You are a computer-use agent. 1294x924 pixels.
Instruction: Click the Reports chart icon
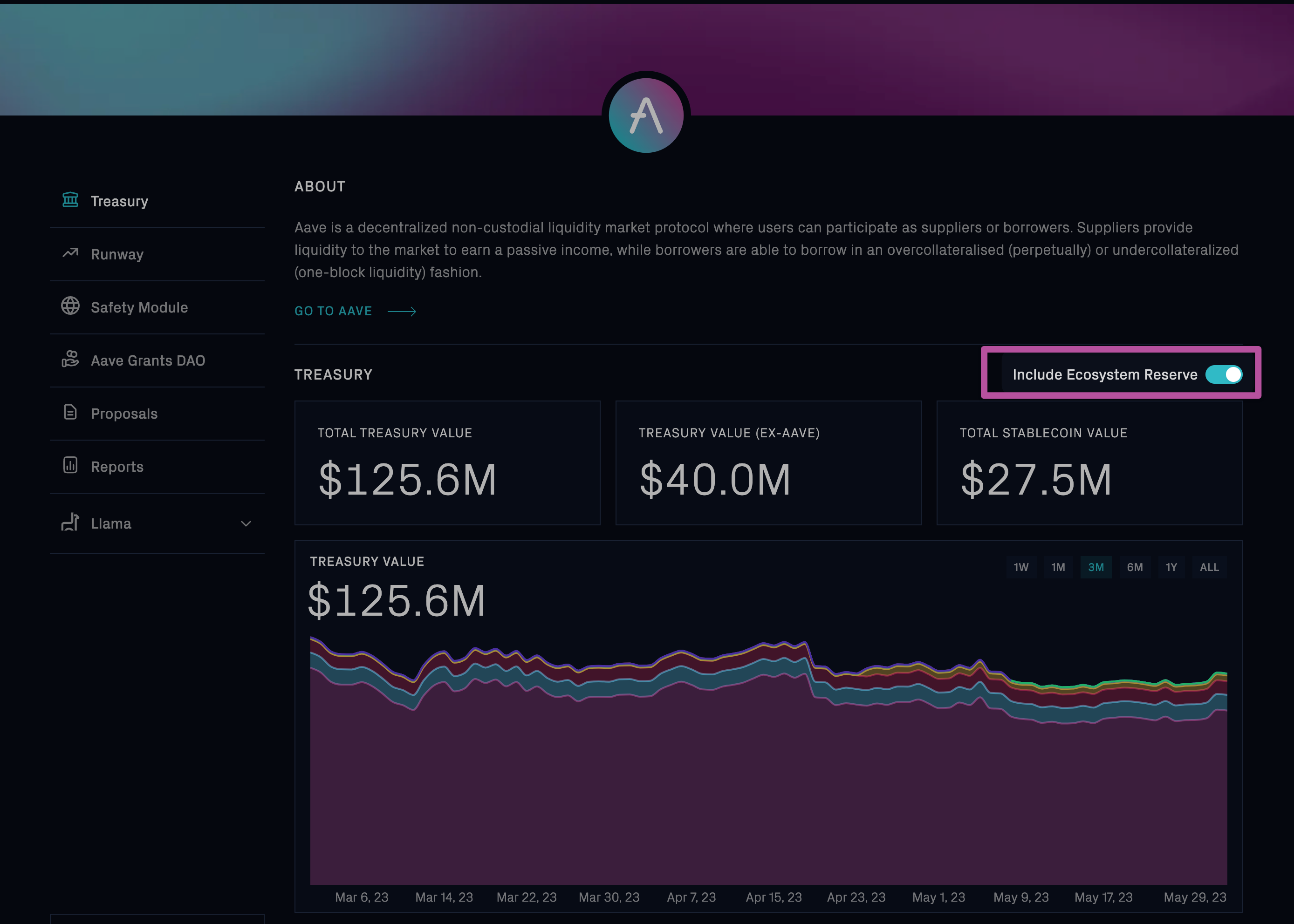(70, 465)
